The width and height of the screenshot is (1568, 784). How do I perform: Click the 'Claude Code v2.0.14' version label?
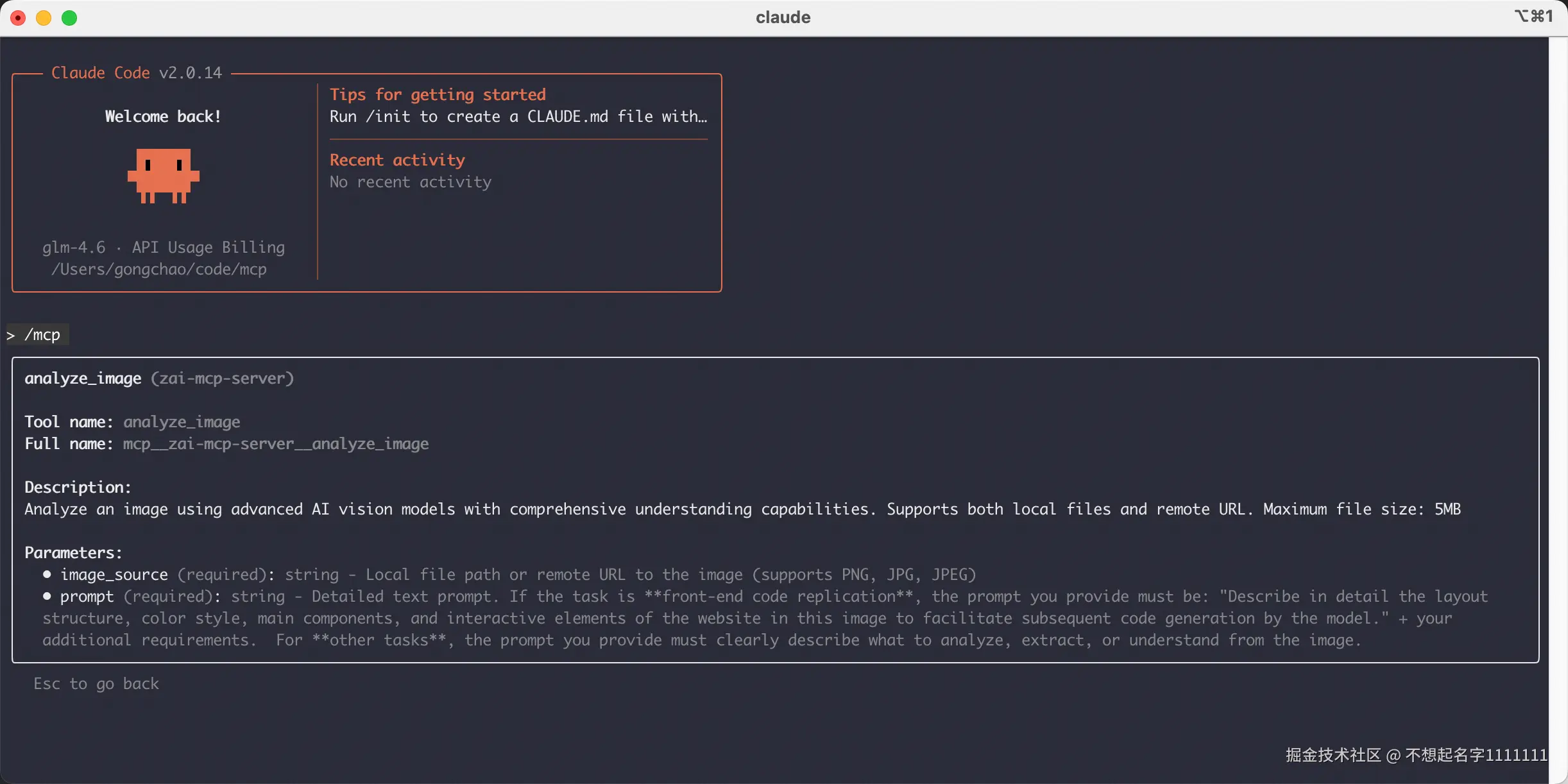(137, 73)
